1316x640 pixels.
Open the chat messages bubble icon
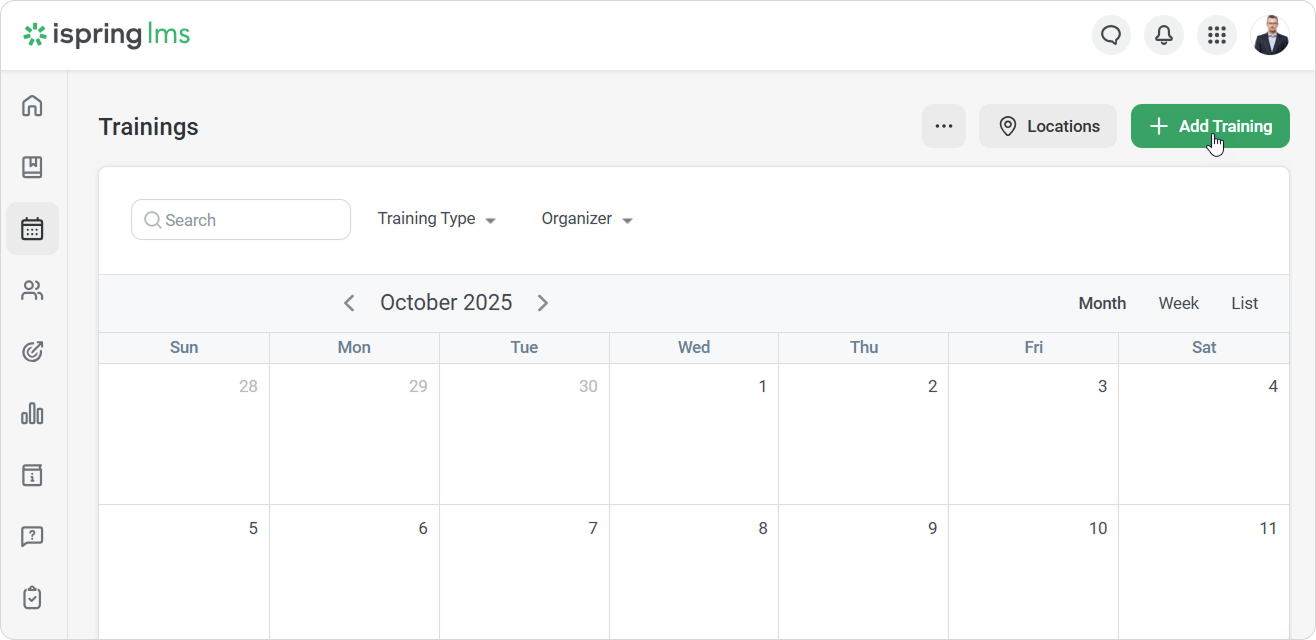pos(1111,36)
